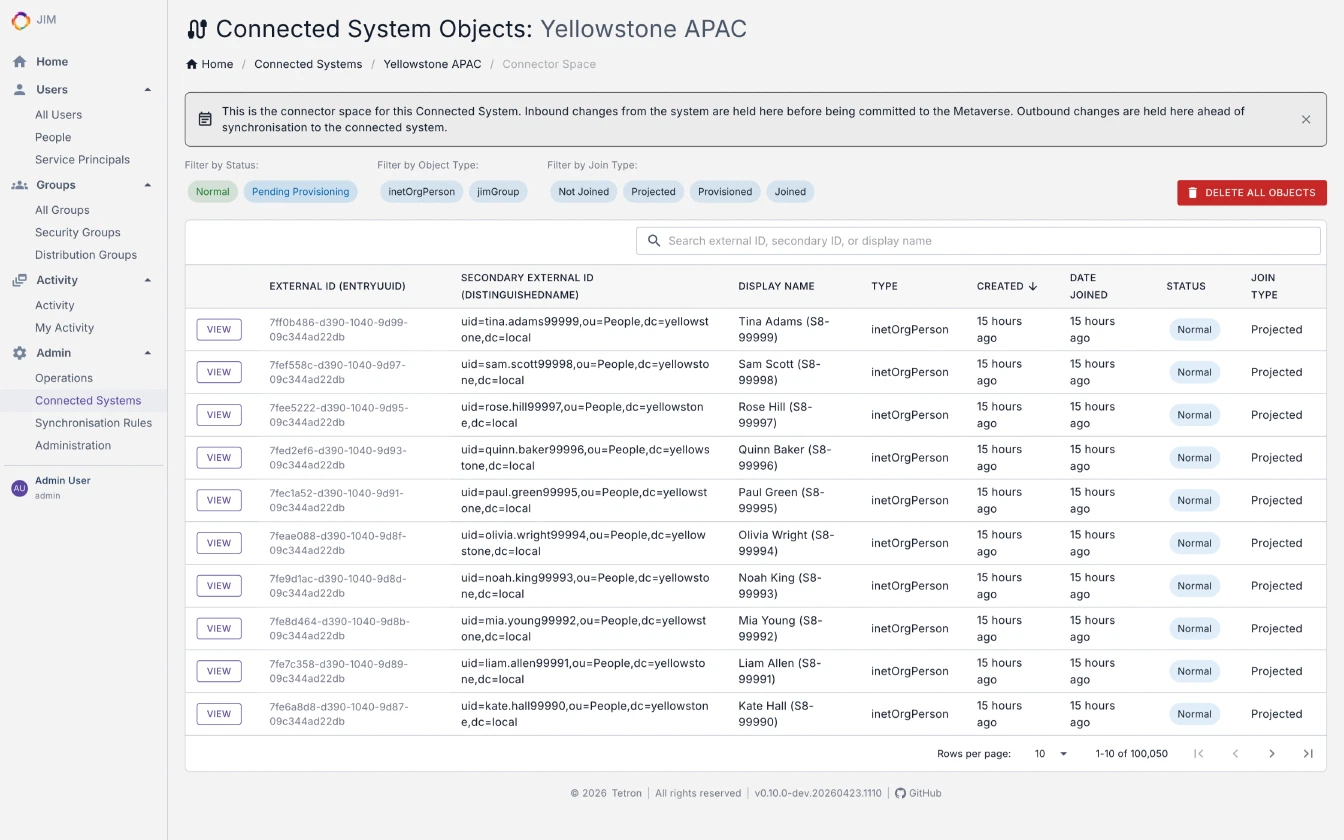Open Admin settings via the gear icon

point(17,352)
